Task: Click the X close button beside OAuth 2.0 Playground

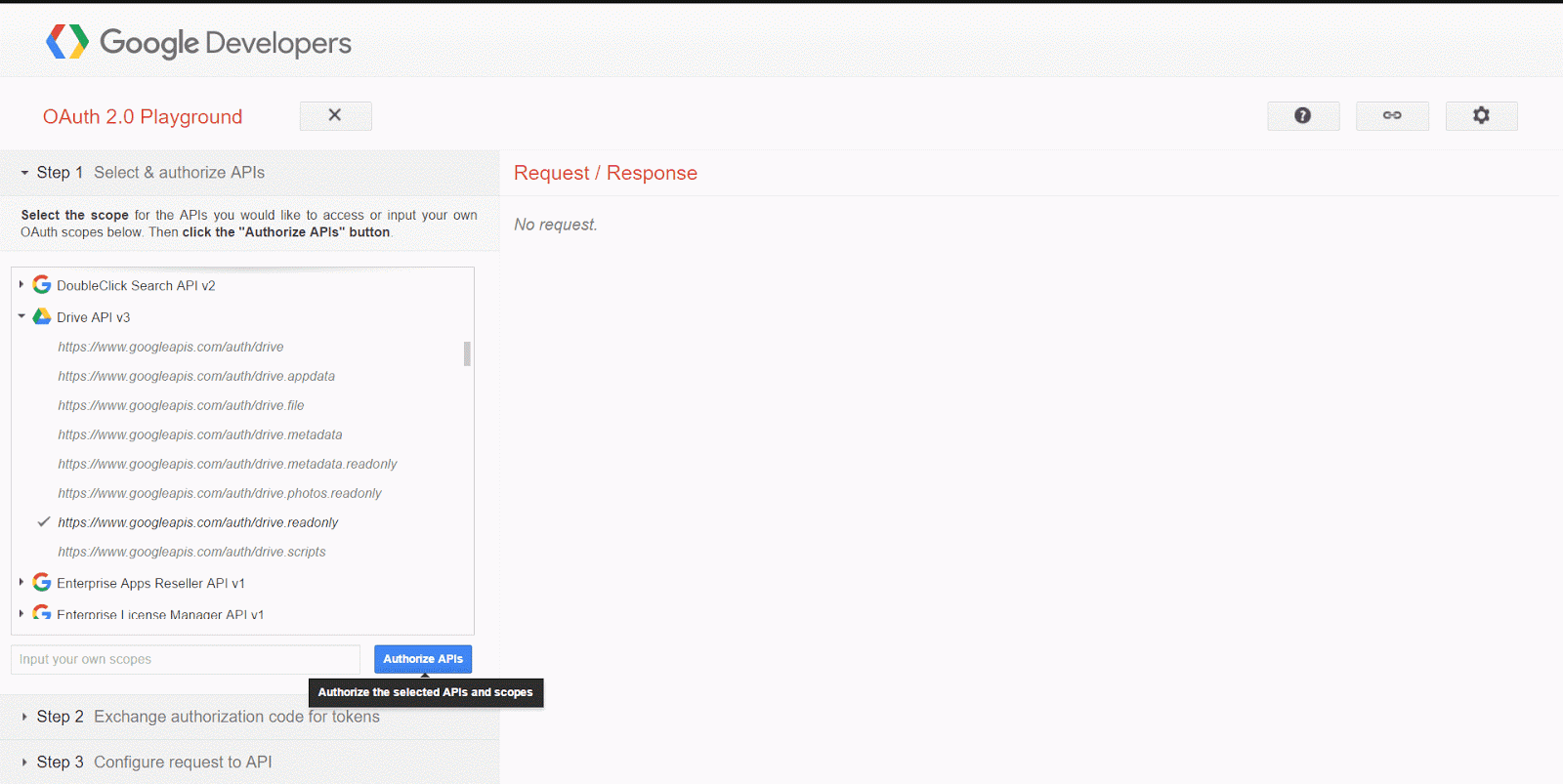Action: [x=335, y=115]
